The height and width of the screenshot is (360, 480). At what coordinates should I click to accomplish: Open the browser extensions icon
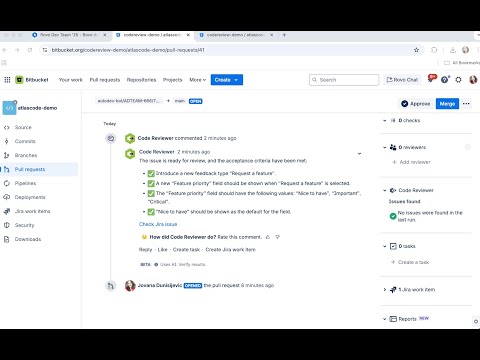[434, 50]
